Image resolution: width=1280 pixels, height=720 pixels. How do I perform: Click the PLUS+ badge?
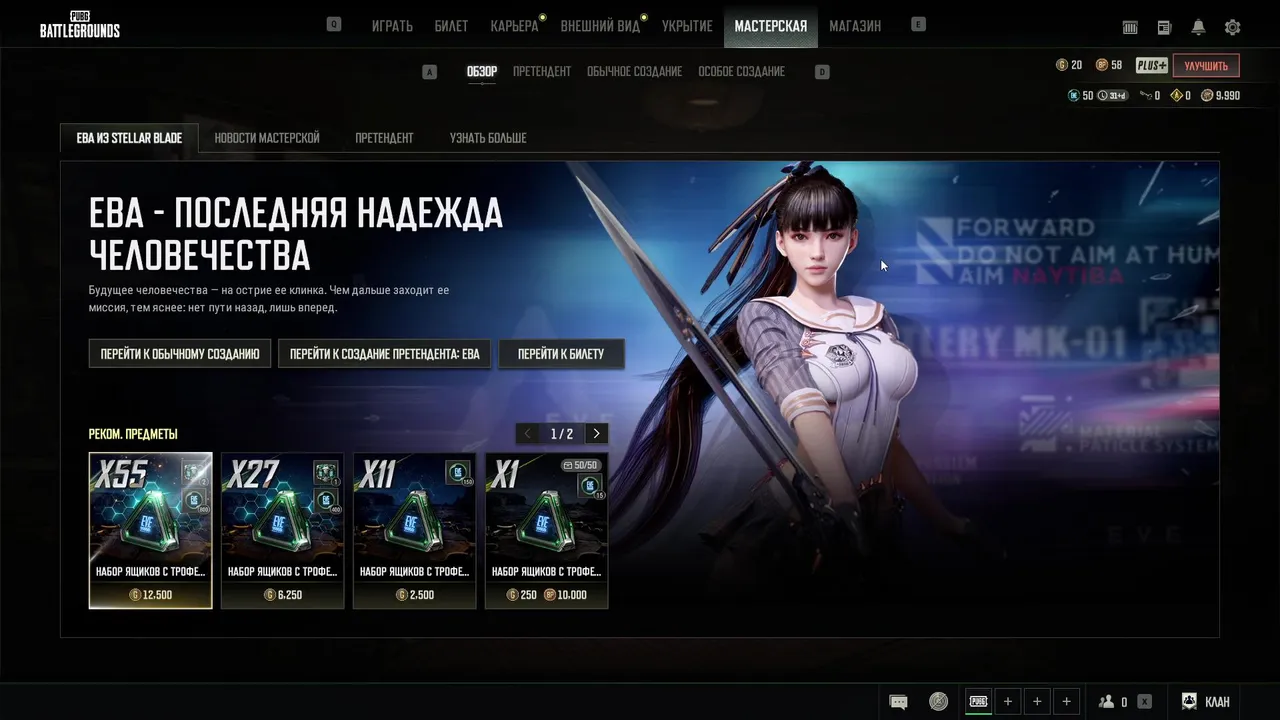[1152, 66]
